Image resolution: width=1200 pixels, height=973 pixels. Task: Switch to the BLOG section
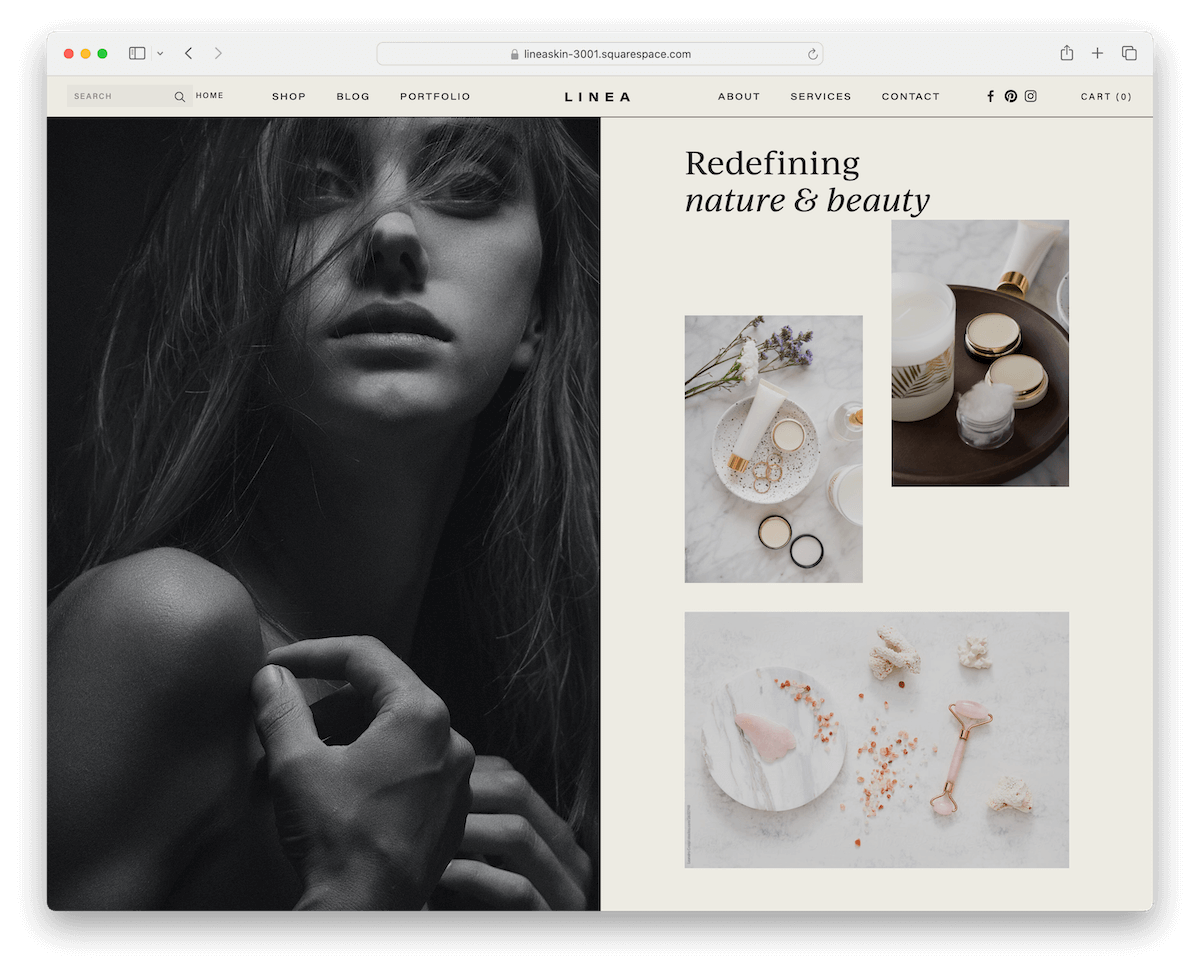tap(353, 96)
